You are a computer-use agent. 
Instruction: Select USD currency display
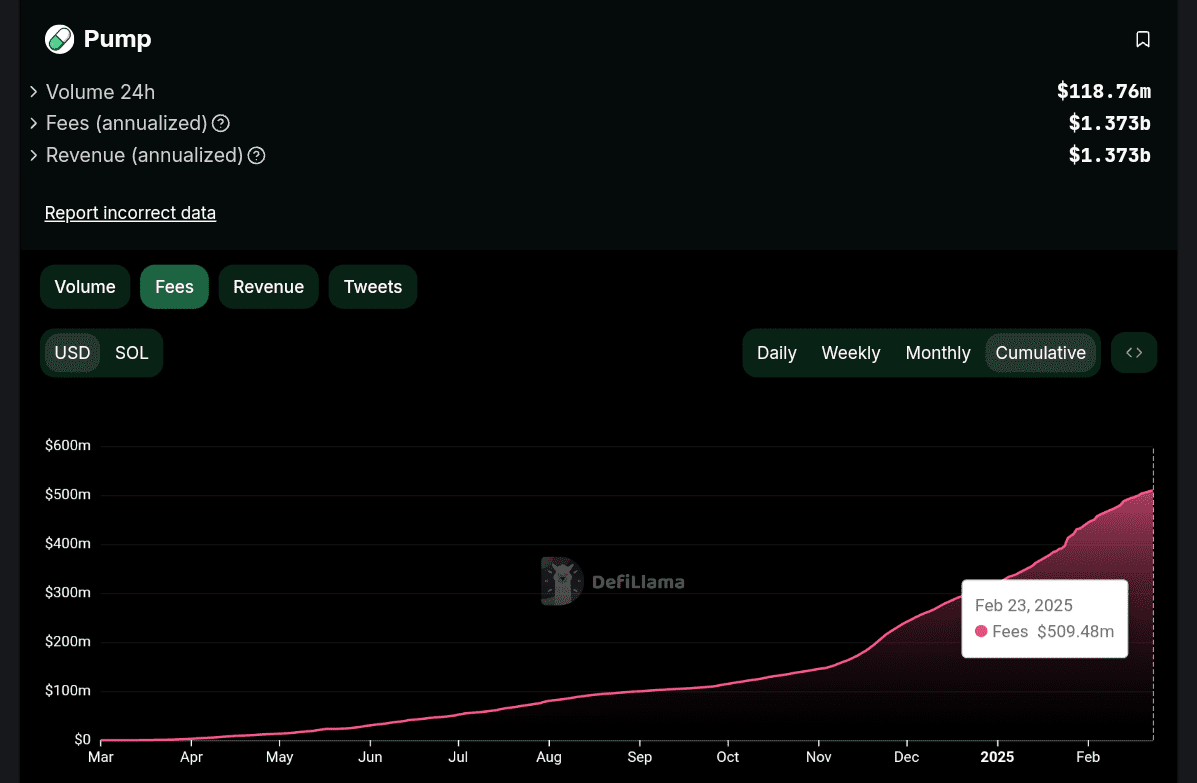coord(72,352)
